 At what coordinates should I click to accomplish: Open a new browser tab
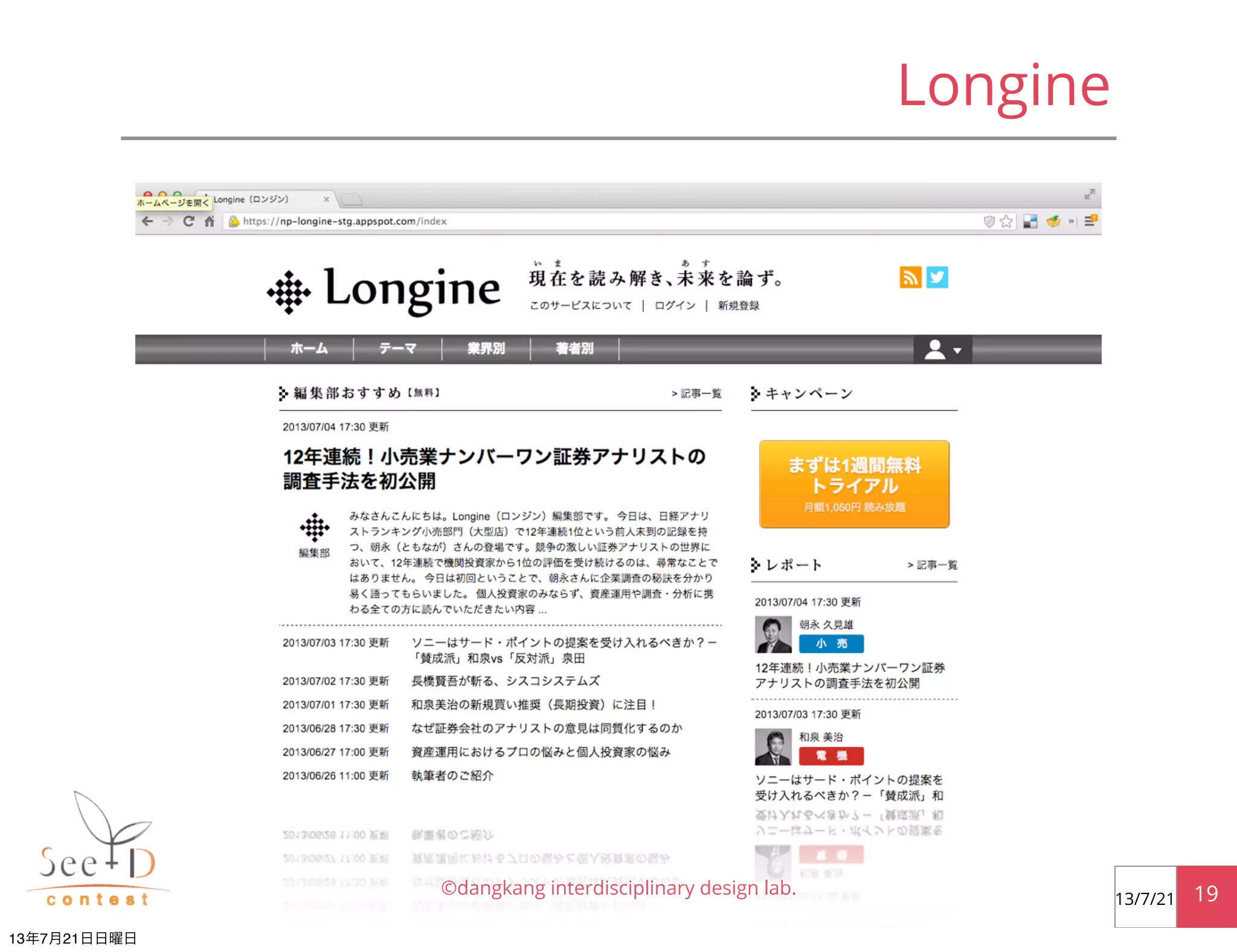coord(351,199)
